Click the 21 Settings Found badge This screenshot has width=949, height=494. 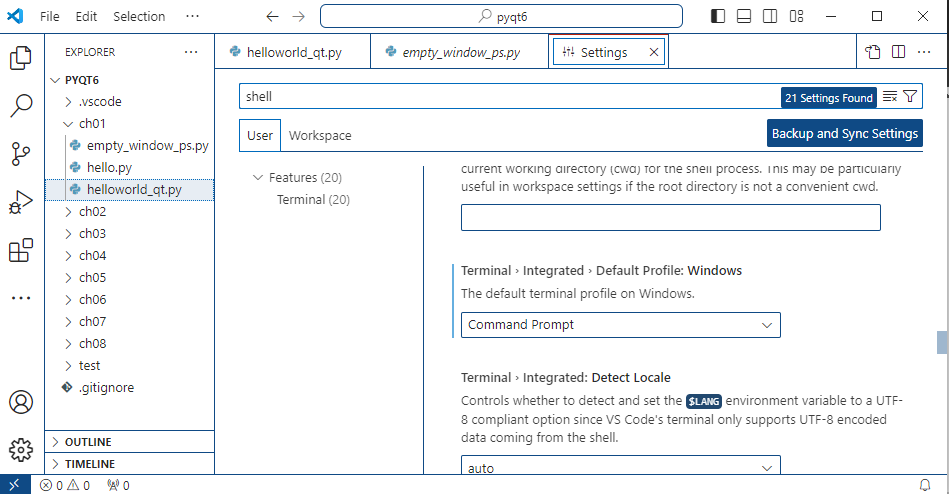pyautogui.click(x=829, y=97)
